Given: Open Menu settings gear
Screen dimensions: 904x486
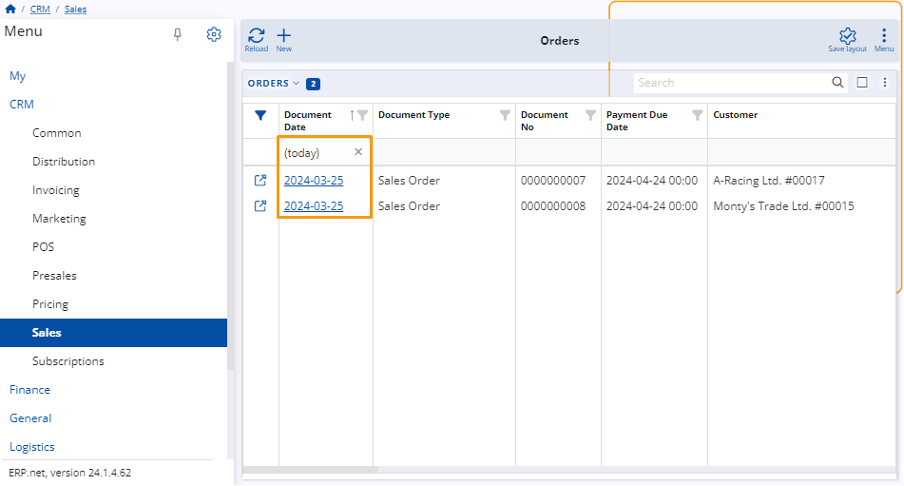Looking at the screenshot, I should click(x=214, y=34).
